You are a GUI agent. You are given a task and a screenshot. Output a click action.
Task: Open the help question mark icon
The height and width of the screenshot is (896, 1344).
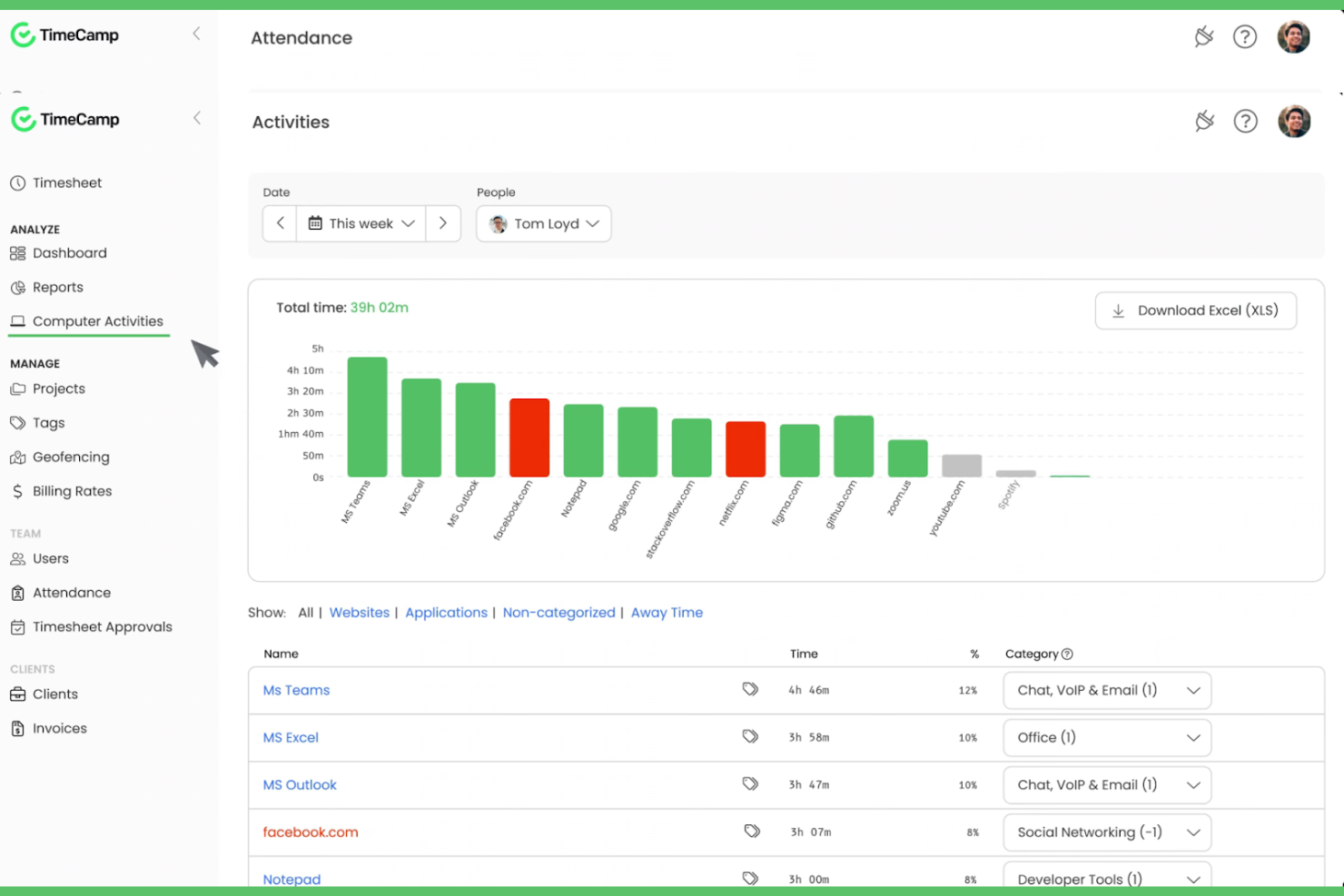click(1245, 121)
